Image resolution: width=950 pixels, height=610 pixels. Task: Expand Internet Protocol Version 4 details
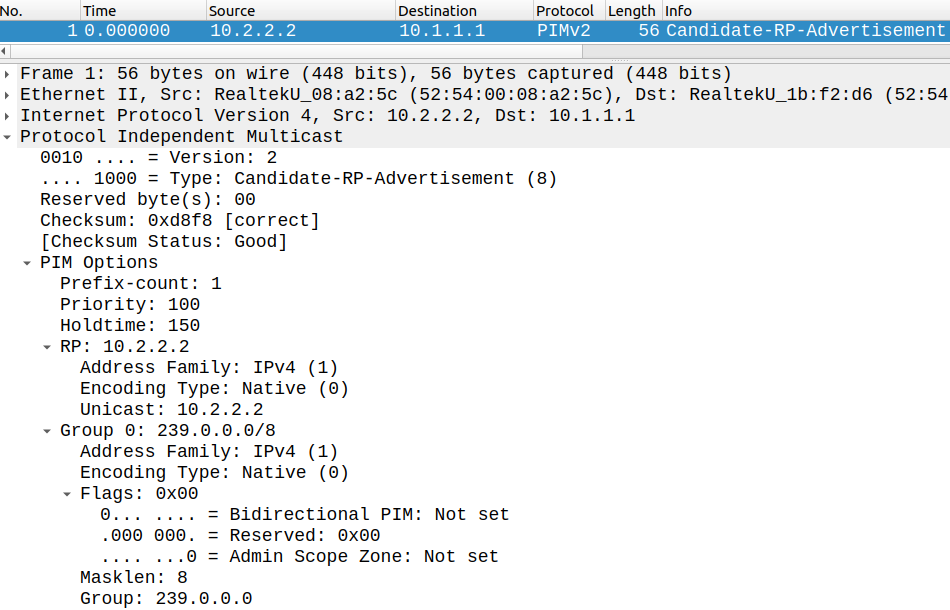(x=7, y=116)
